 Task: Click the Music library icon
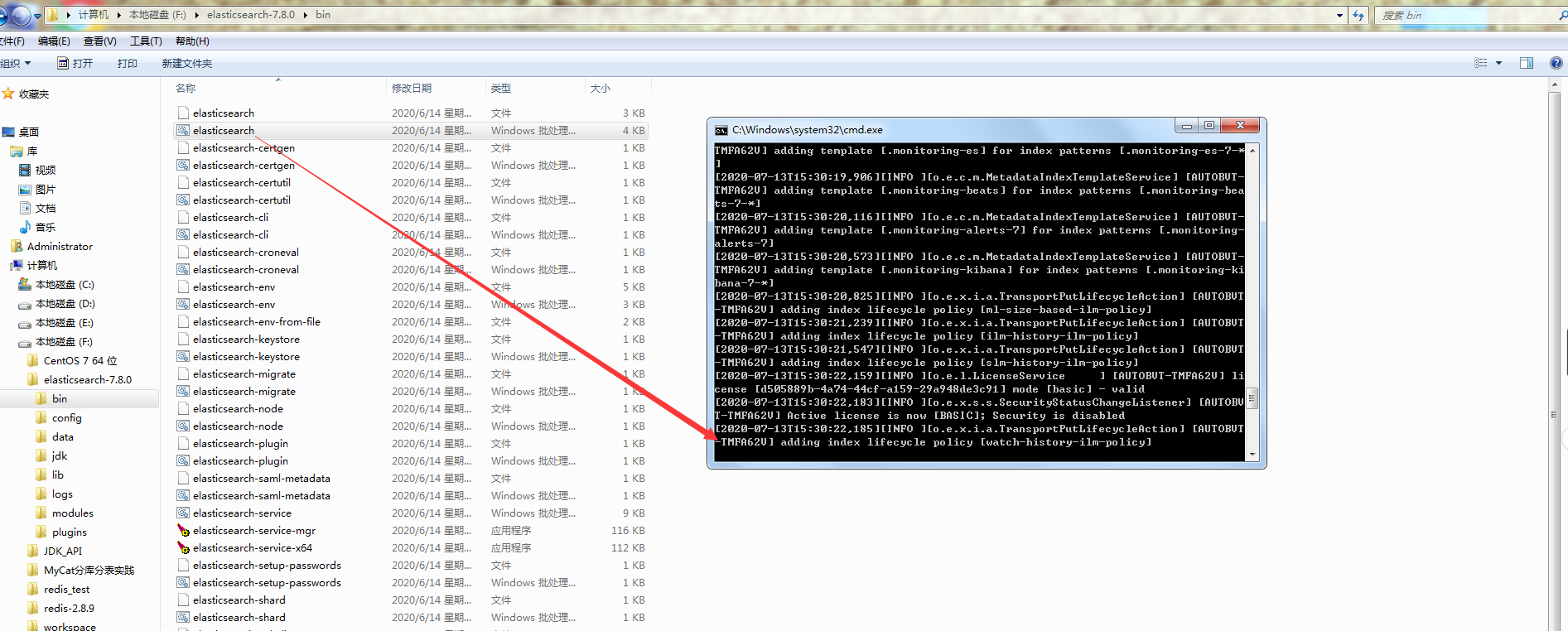(25, 227)
